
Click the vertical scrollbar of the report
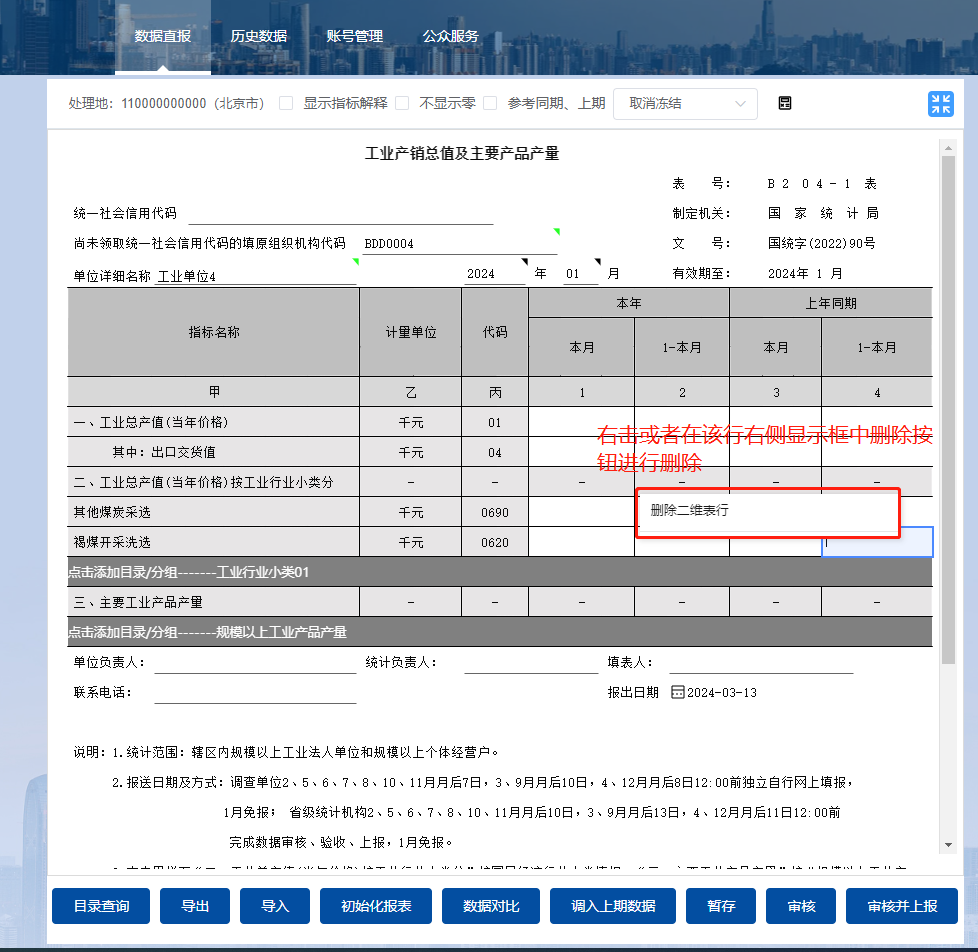[x=947, y=400]
